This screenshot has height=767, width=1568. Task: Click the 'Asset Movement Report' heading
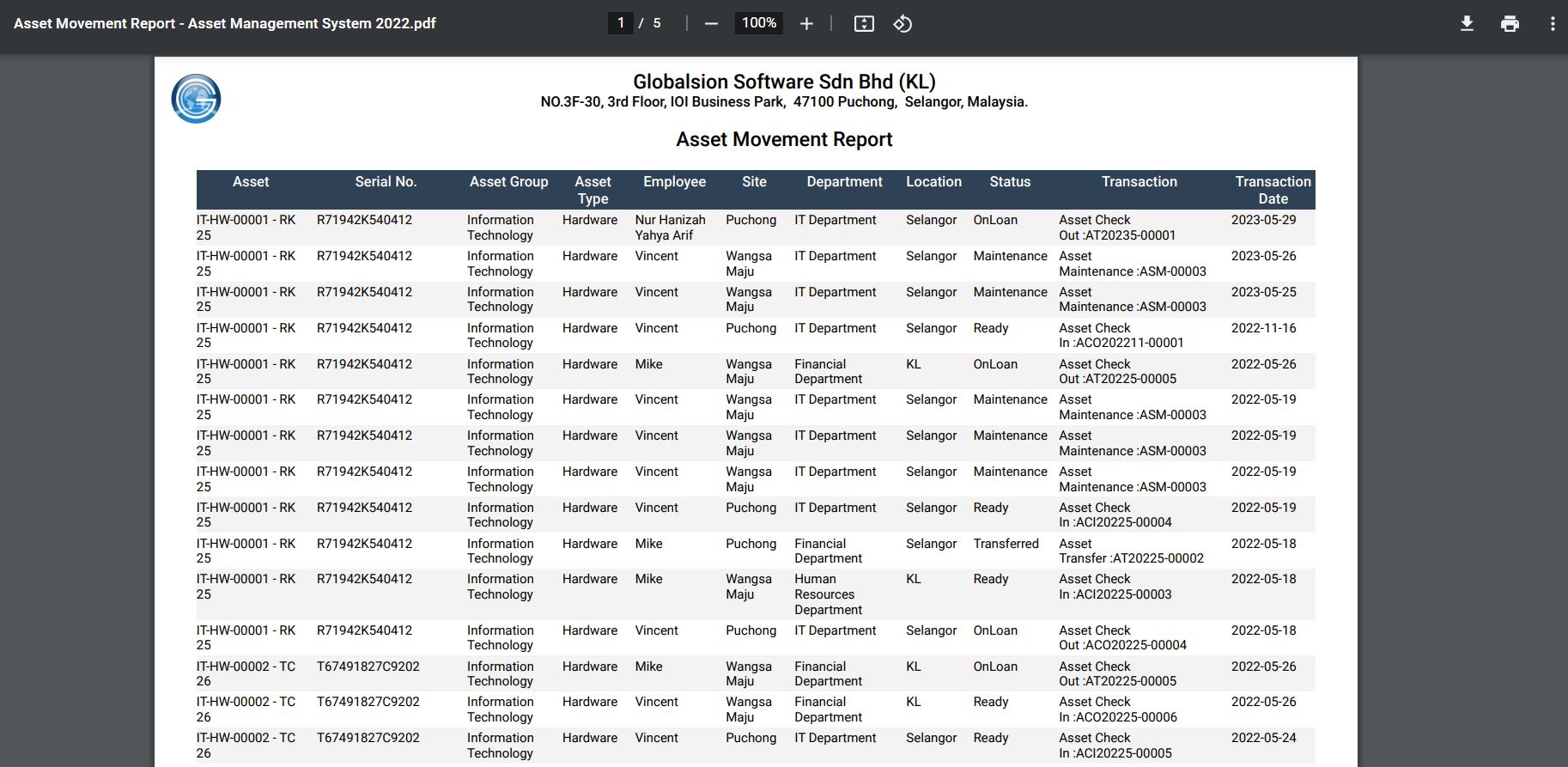784,139
